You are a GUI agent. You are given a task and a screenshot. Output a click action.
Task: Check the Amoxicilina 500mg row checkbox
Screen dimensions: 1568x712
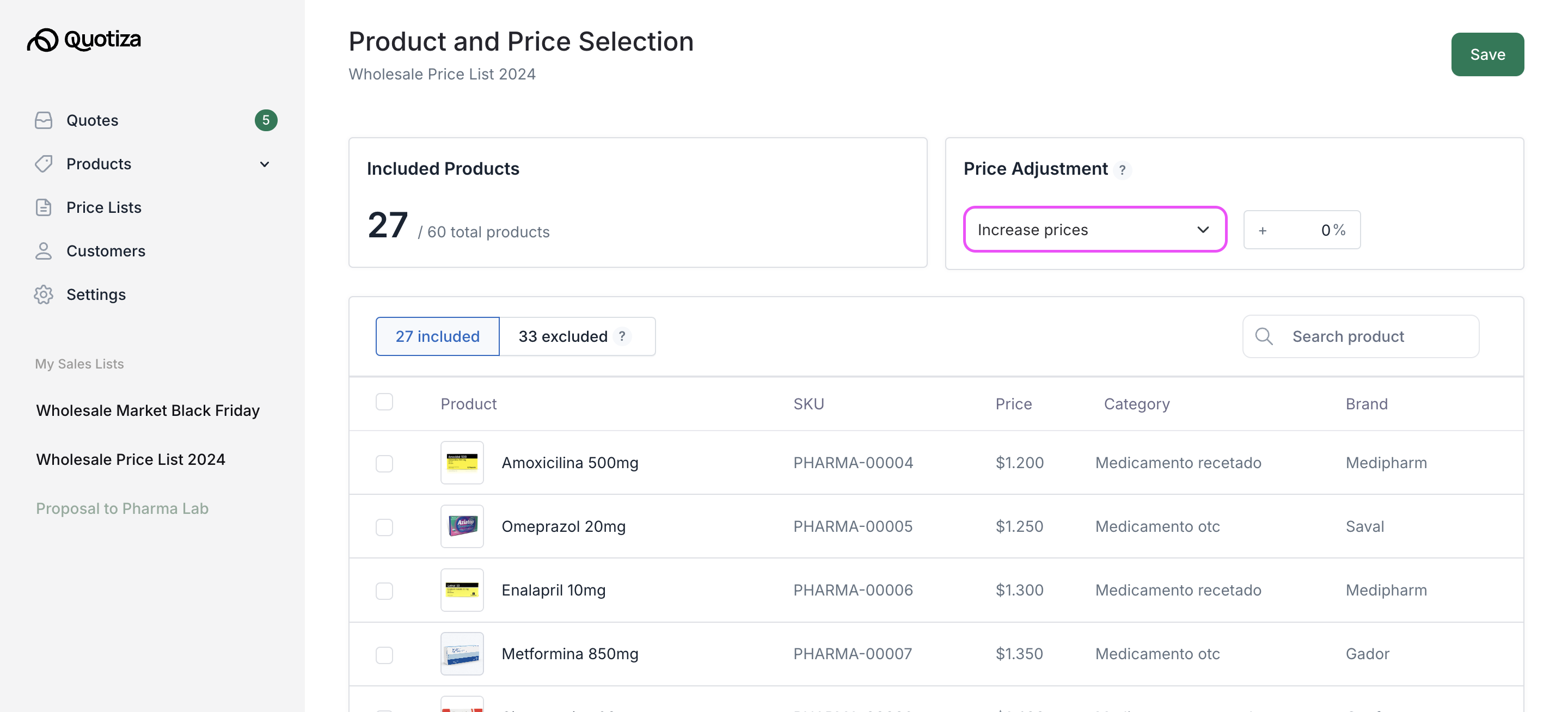384,463
